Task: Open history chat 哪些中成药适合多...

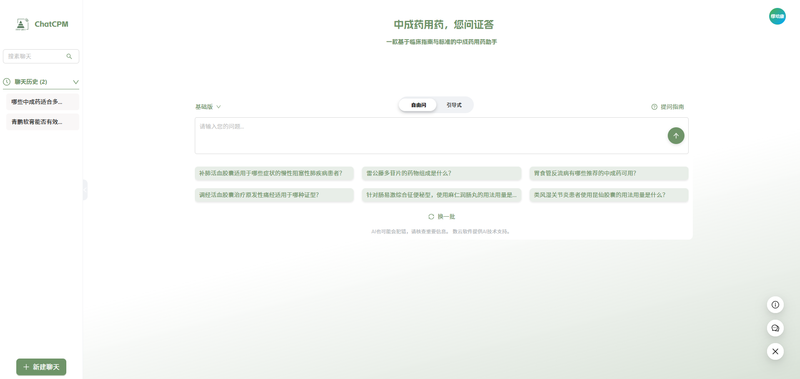Action: click(42, 102)
